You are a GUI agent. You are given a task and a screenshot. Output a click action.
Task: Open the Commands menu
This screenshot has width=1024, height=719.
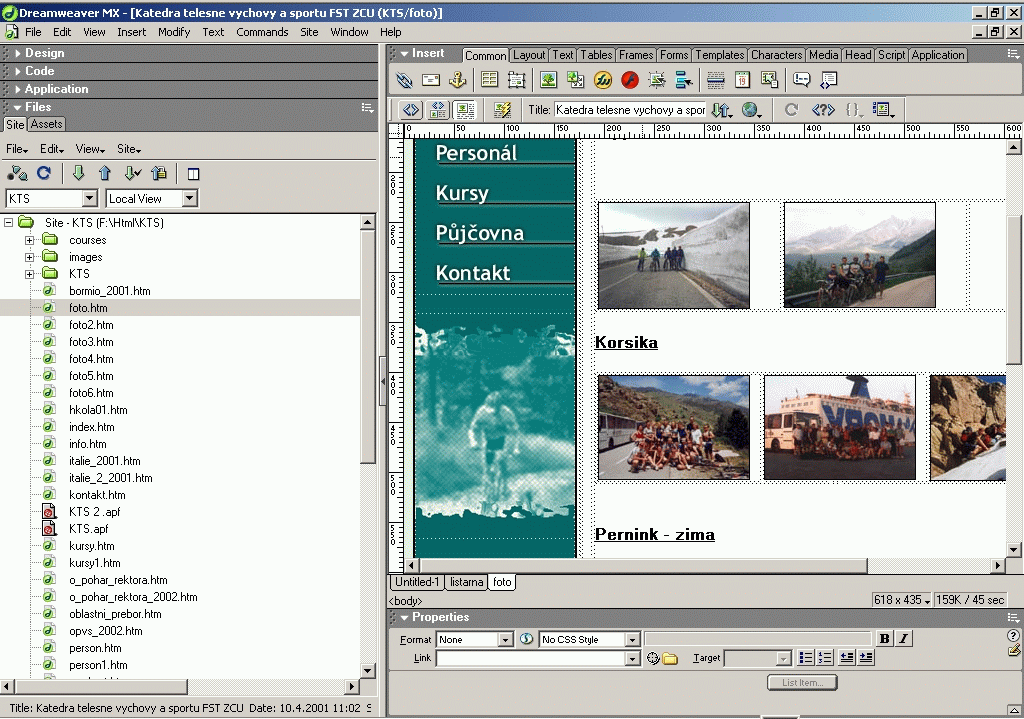(262, 32)
